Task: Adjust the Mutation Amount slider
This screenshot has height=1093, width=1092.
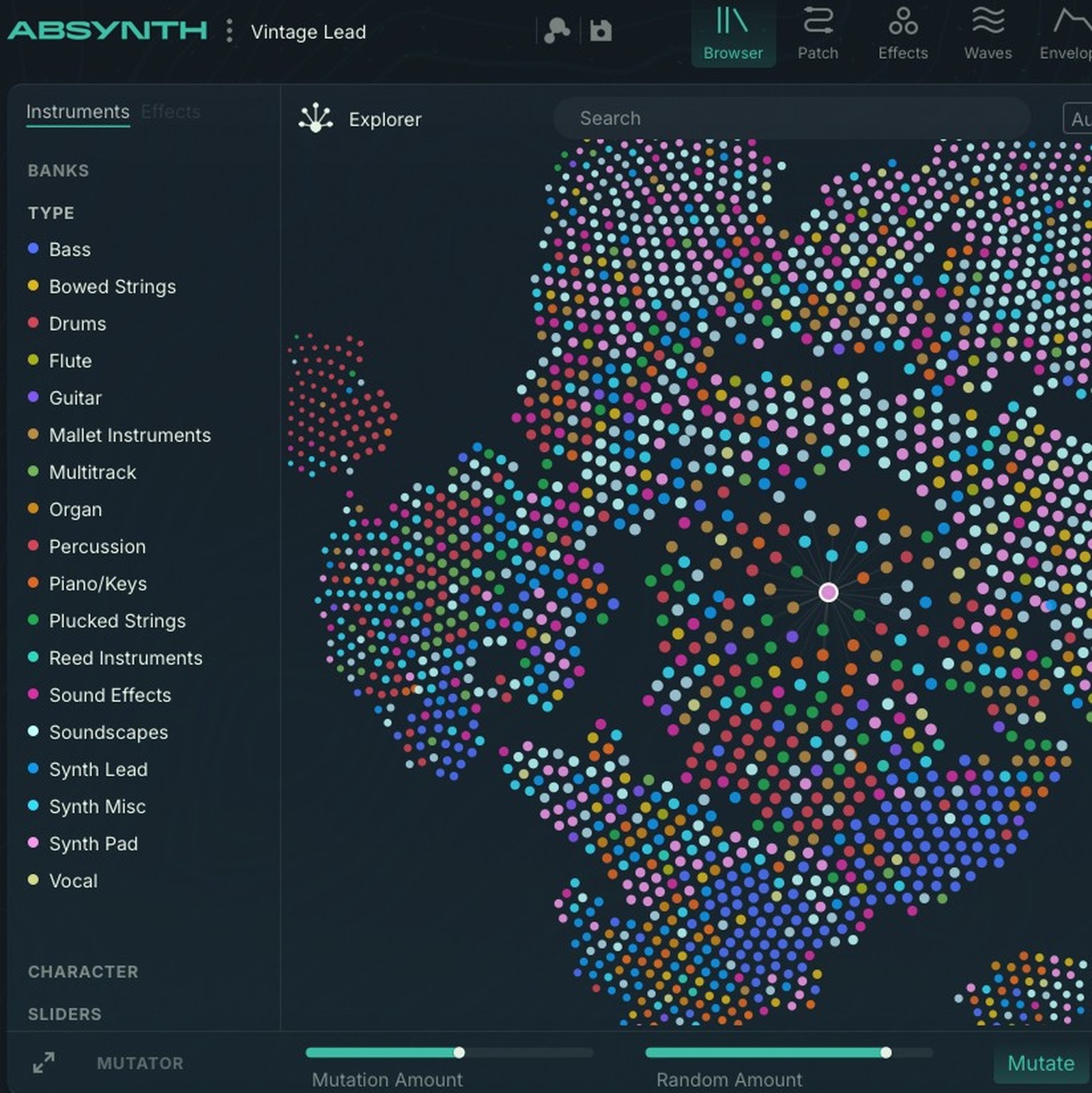Action: [x=459, y=1053]
